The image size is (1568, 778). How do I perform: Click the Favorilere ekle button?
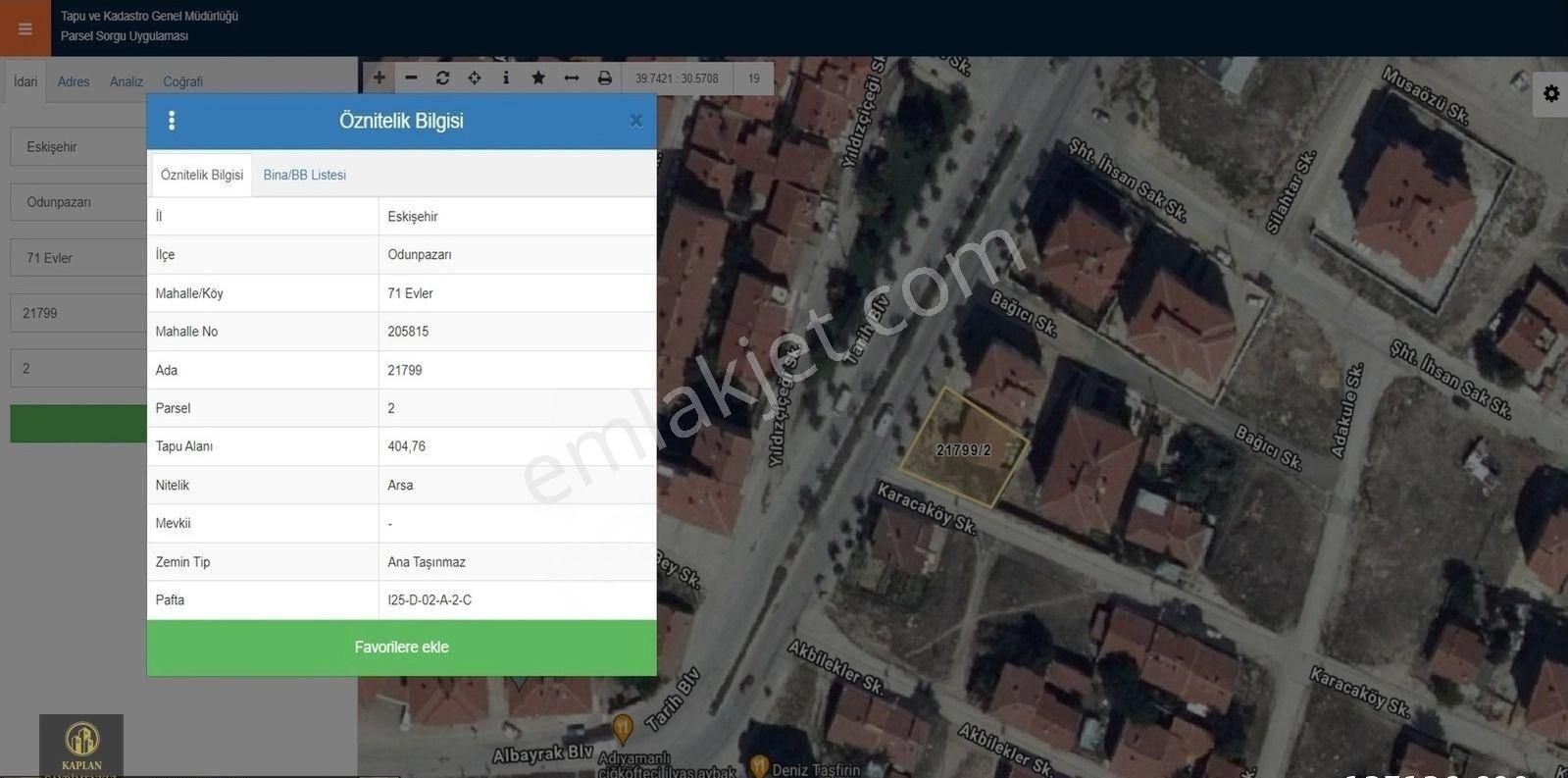click(x=402, y=648)
